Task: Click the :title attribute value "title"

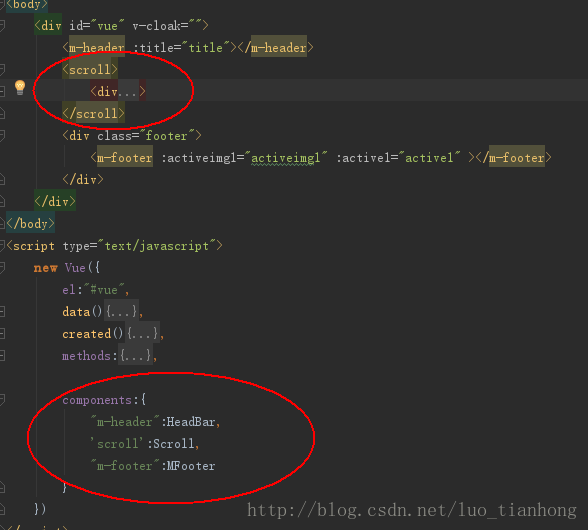Action: [206, 48]
